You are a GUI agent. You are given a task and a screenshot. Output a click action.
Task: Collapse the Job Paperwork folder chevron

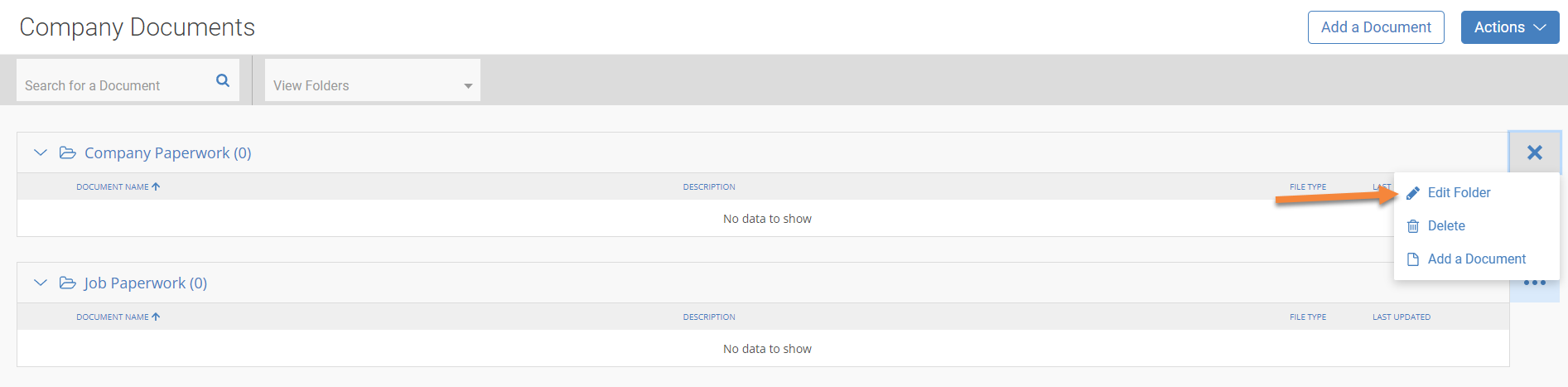[40, 283]
